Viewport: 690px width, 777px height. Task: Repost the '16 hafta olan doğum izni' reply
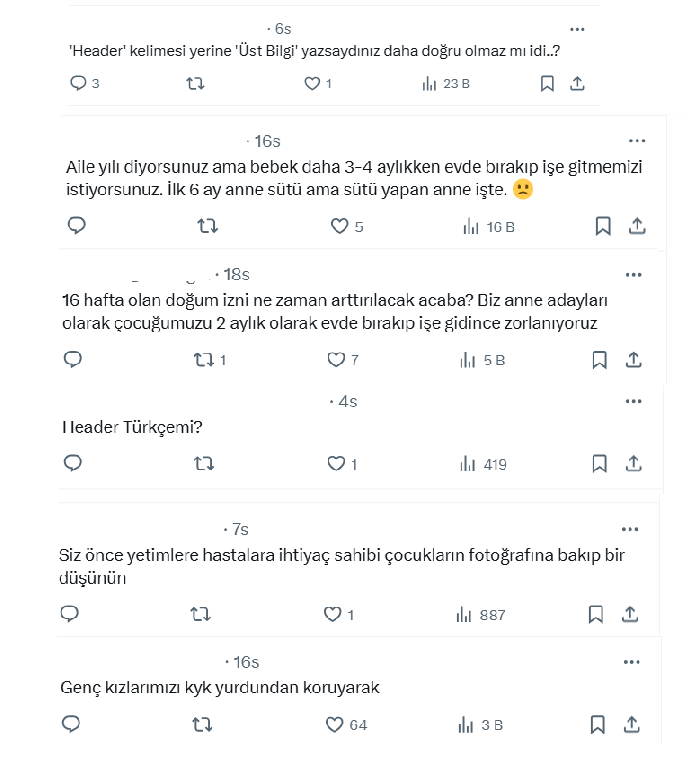[202, 360]
